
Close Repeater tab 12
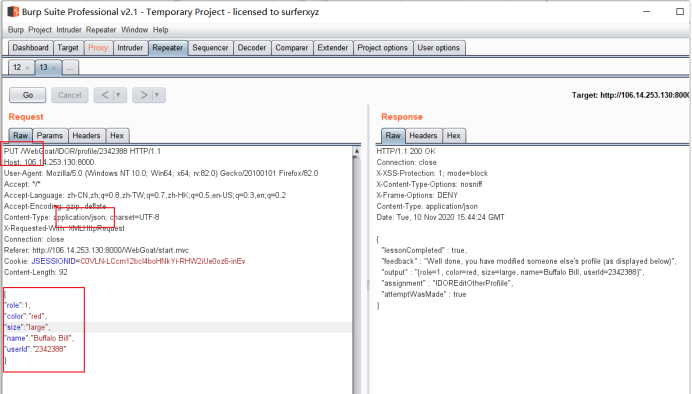point(27,68)
